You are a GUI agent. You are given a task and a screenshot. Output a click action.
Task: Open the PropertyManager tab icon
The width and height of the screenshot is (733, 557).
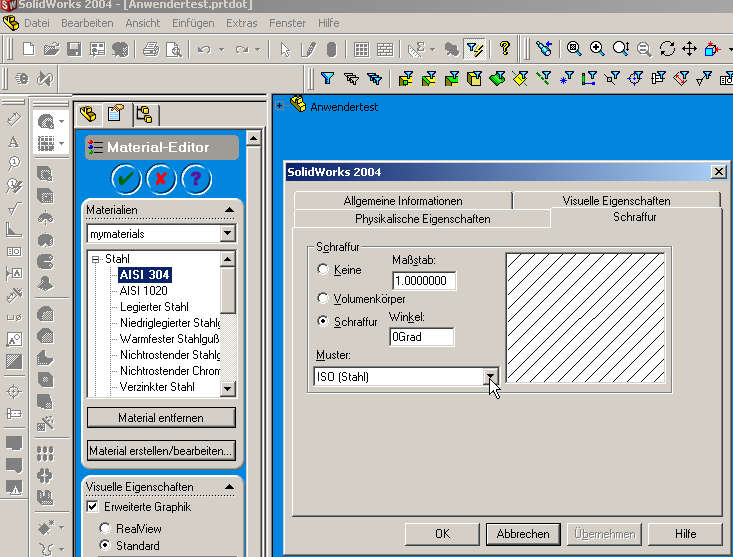(116, 114)
